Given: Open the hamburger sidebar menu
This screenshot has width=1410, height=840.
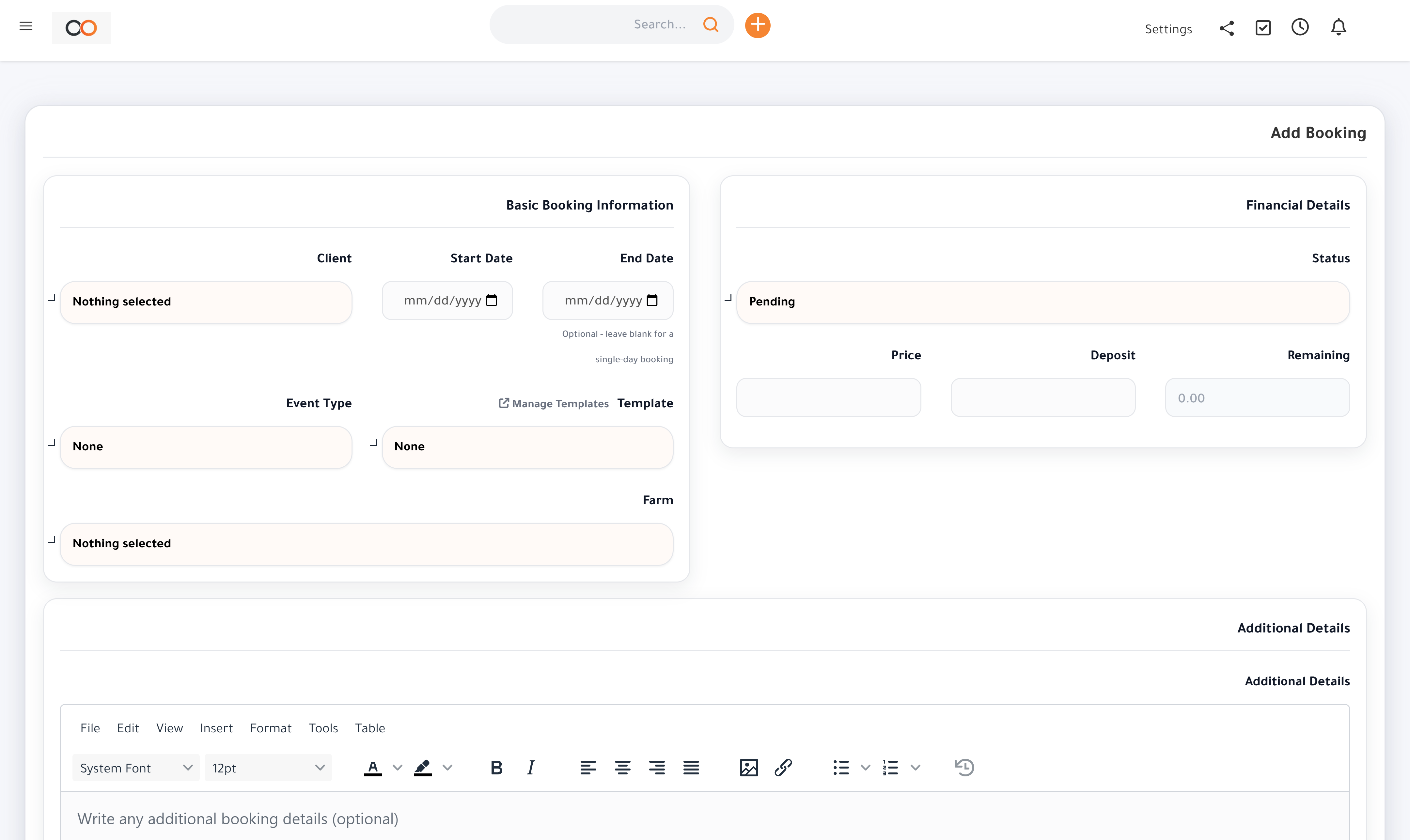Looking at the screenshot, I should click(x=26, y=26).
